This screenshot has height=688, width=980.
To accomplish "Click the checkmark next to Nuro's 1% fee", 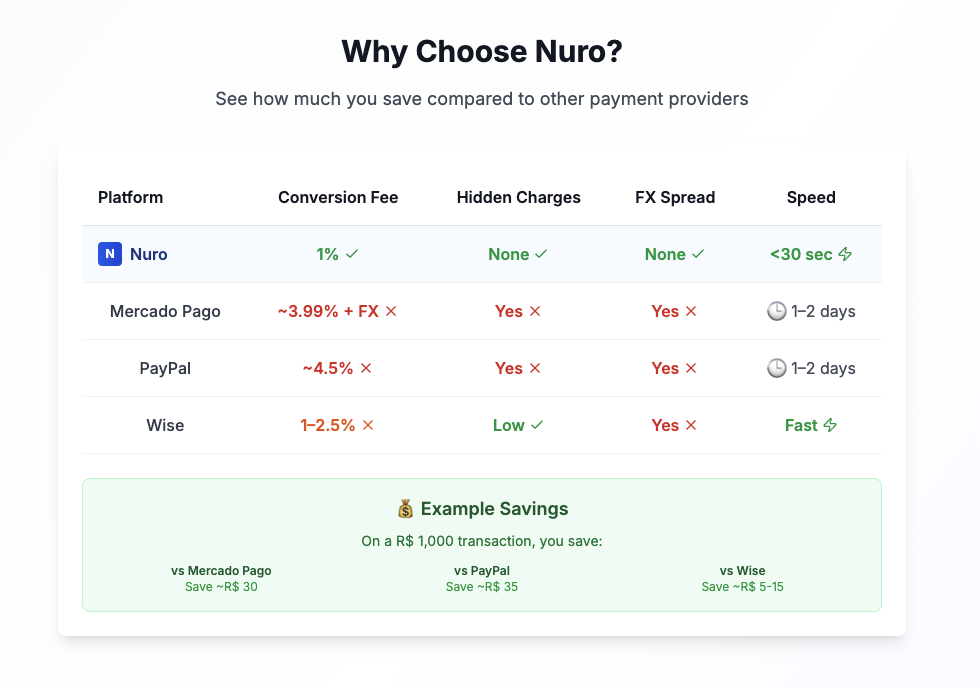I will 352,254.
